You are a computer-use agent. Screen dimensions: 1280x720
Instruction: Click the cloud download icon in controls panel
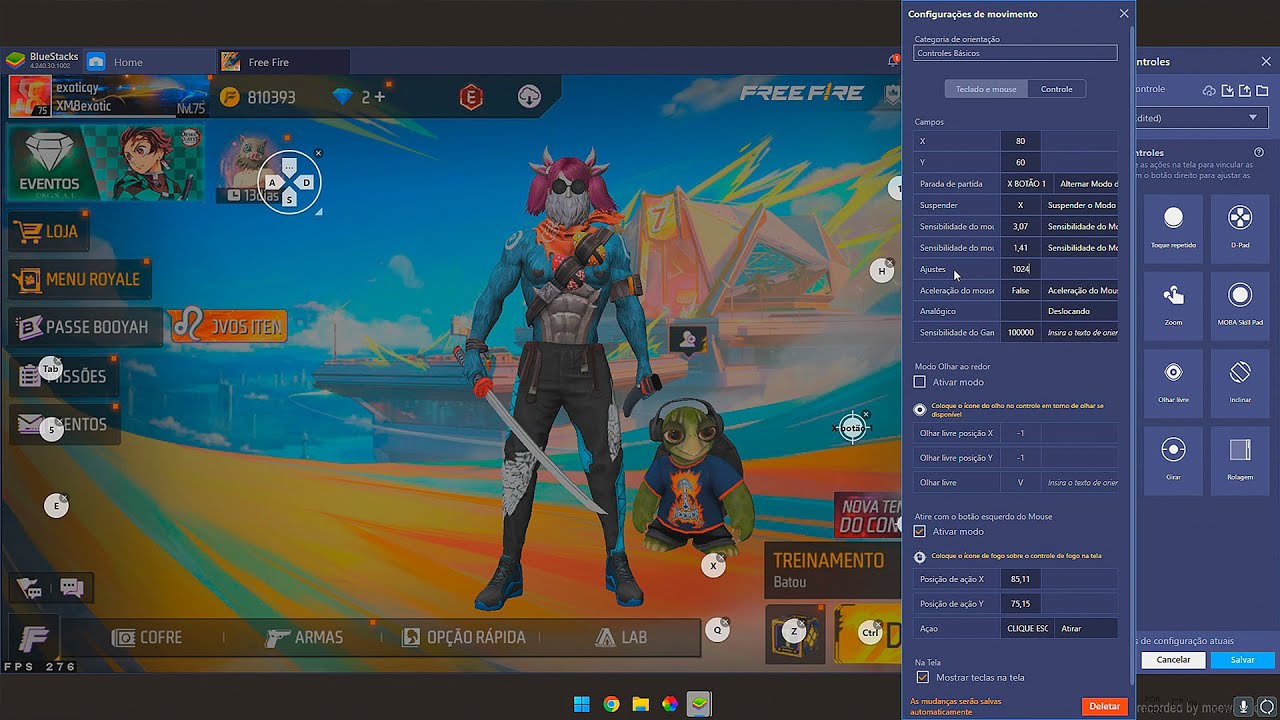point(1209,91)
